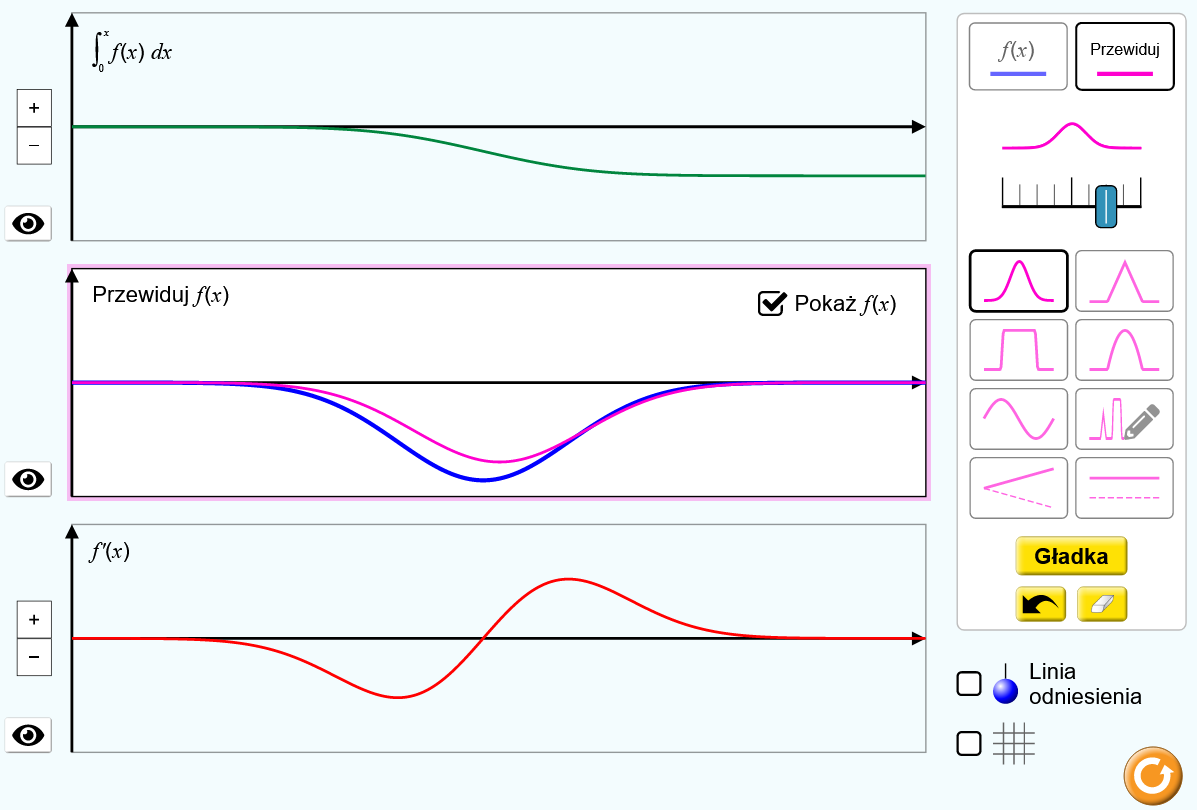Click the undo arrow button
The height and width of the screenshot is (810, 1197).
[1040, 604]
